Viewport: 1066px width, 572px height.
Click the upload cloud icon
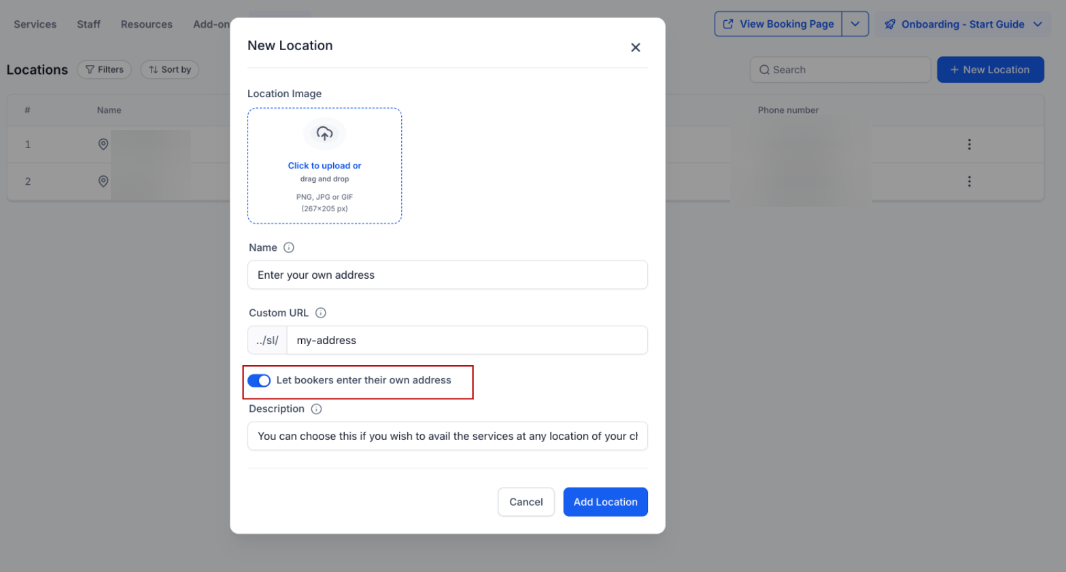[324, 133]
